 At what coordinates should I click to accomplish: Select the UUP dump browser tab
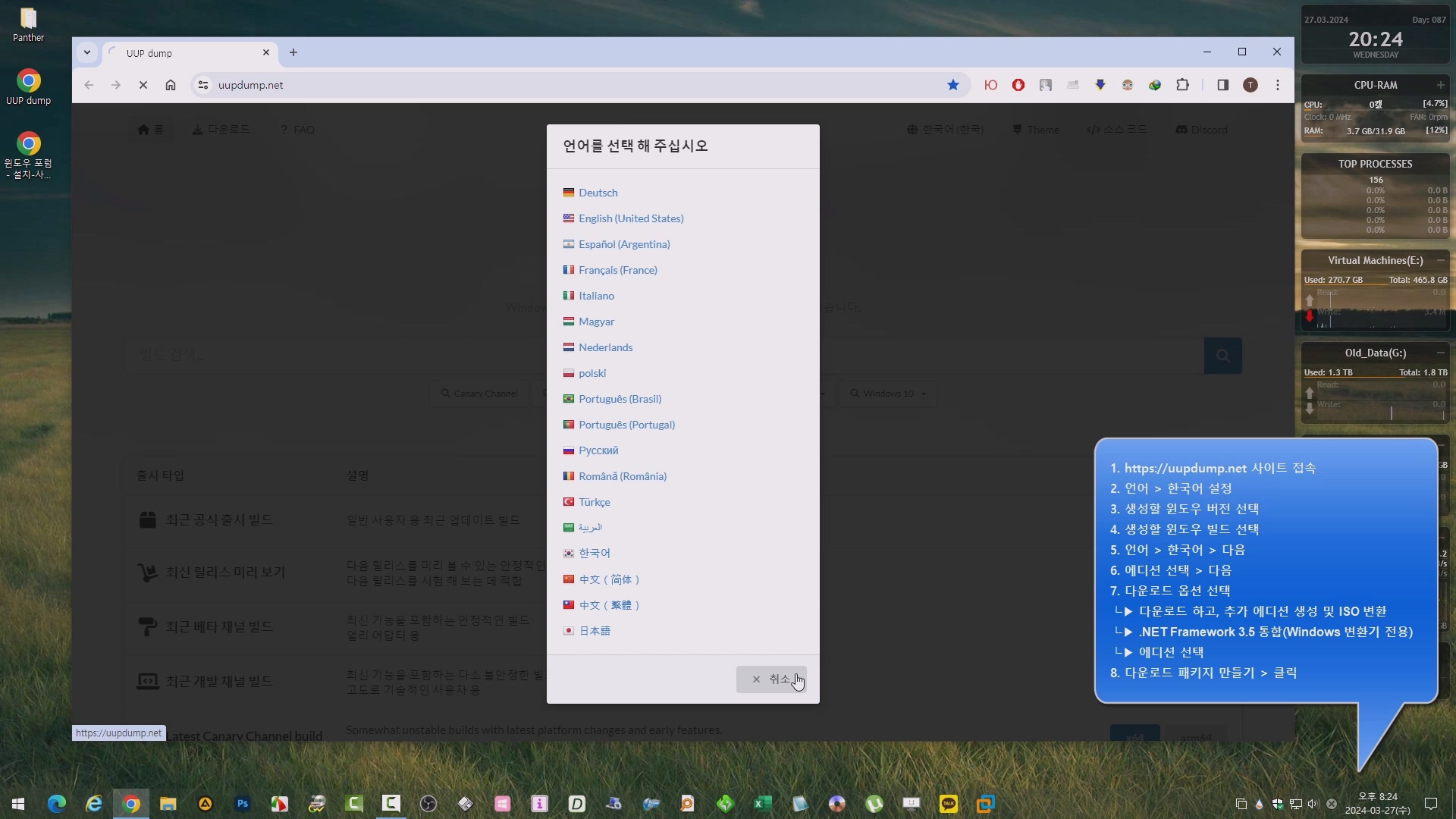tap(190, 53)
